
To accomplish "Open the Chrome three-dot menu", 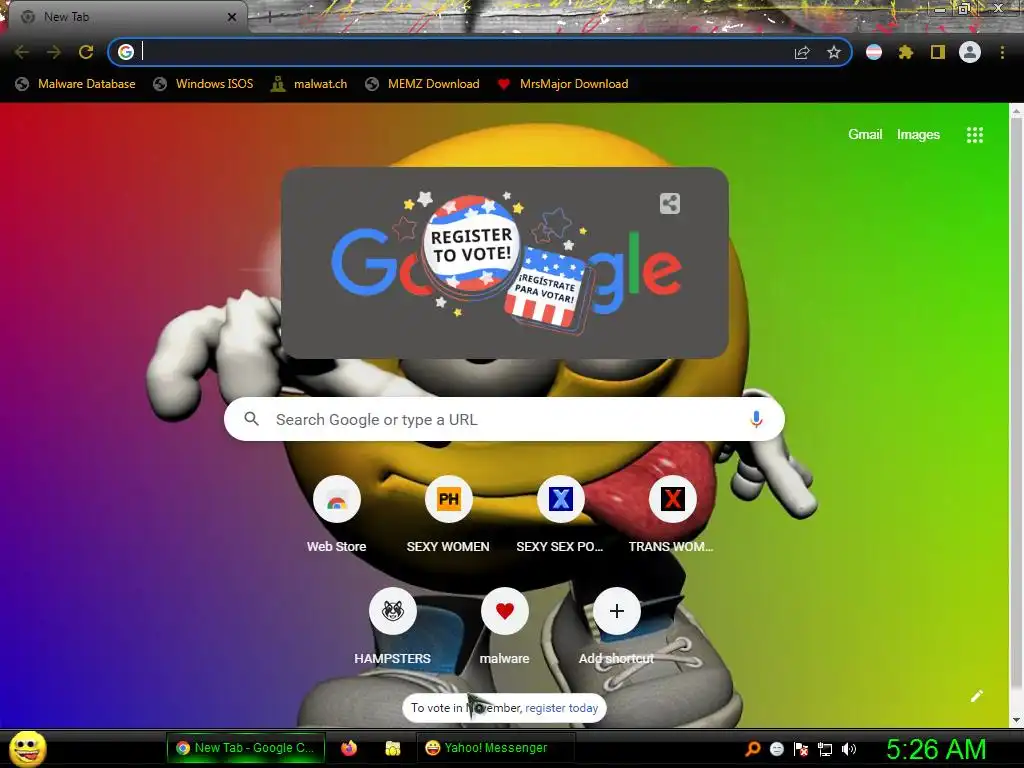I will (x=1002, y=52).
